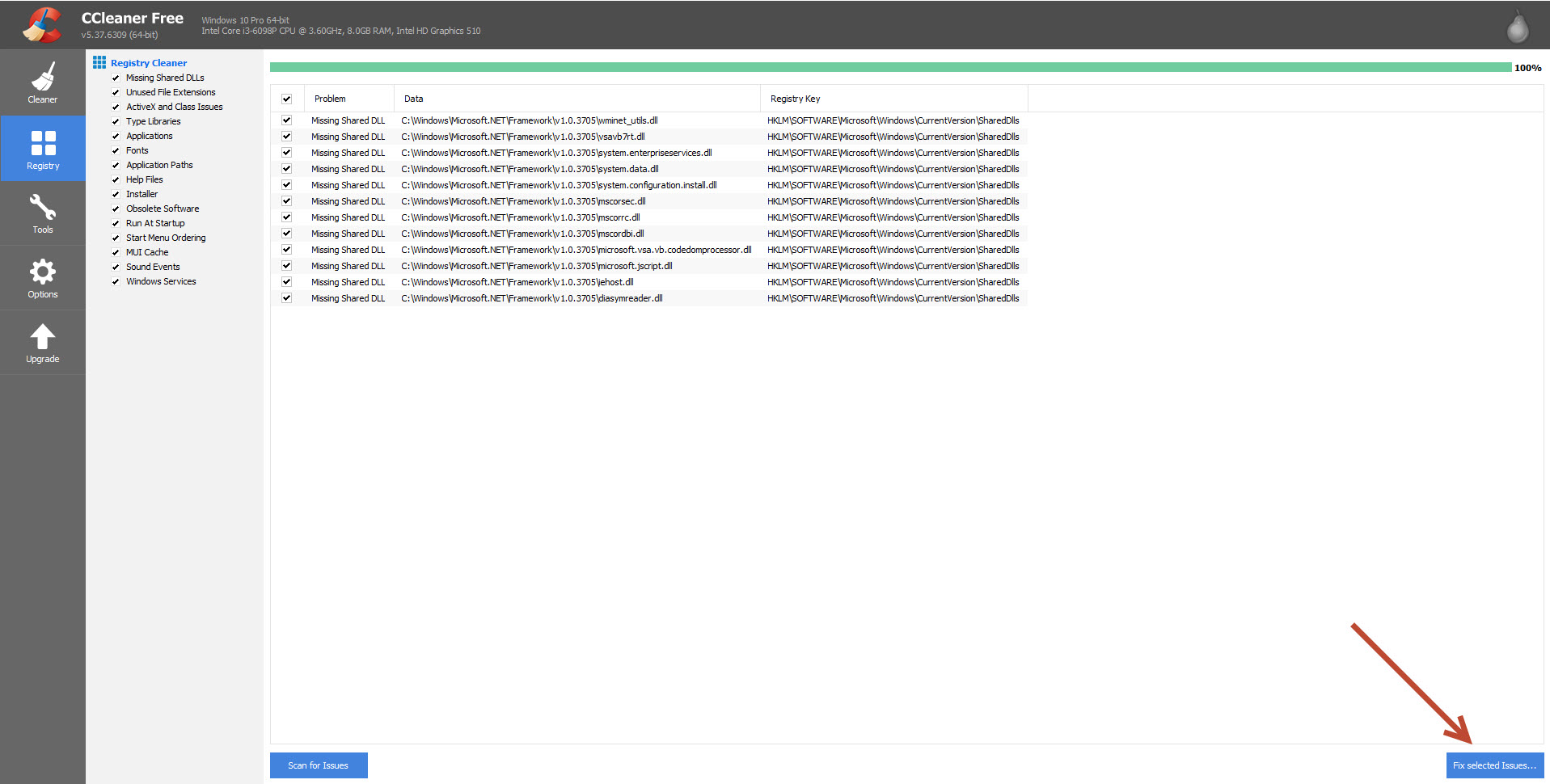Click Missing Shared DLL in wminet_utils row
This screenshot has height=784, width=1550.
pos(348,120)
